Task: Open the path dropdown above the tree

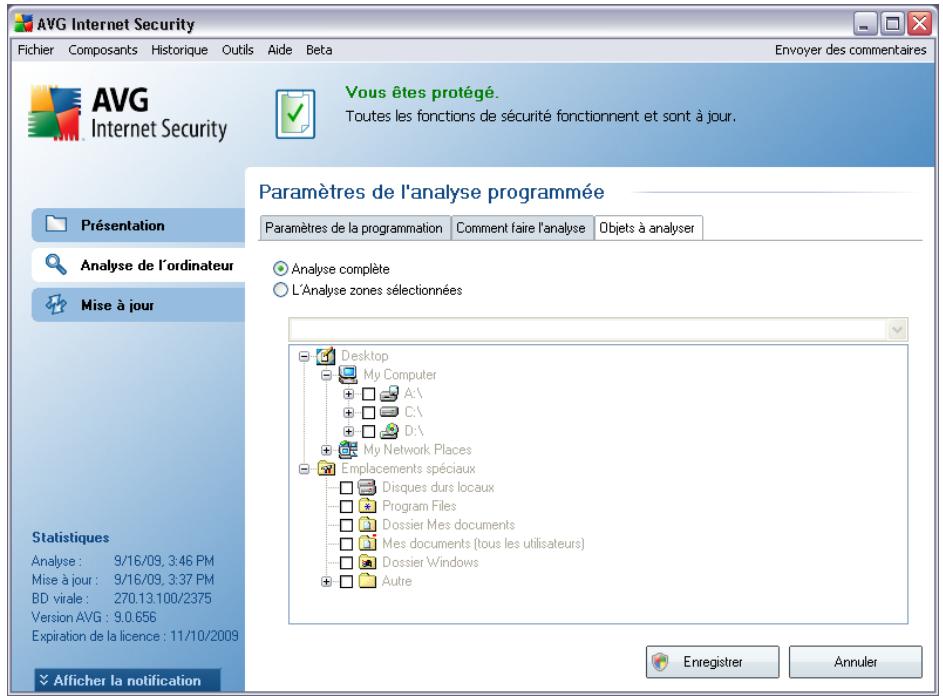Action: click(x=897, y=330)
